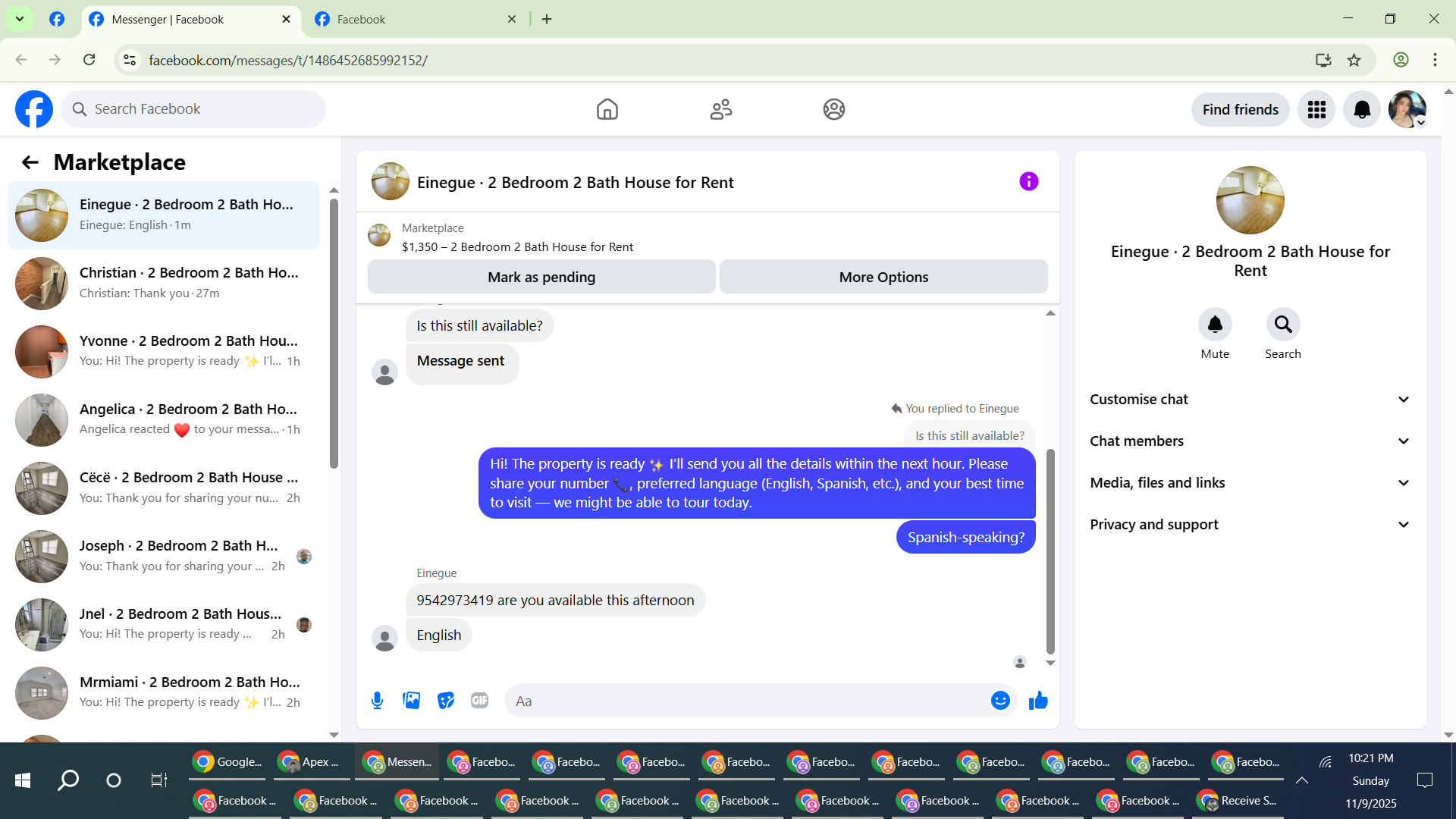The height and width of the screenshot is (819, 1456).
Task: Open conversation information icon
Action: click(1028, 181)
